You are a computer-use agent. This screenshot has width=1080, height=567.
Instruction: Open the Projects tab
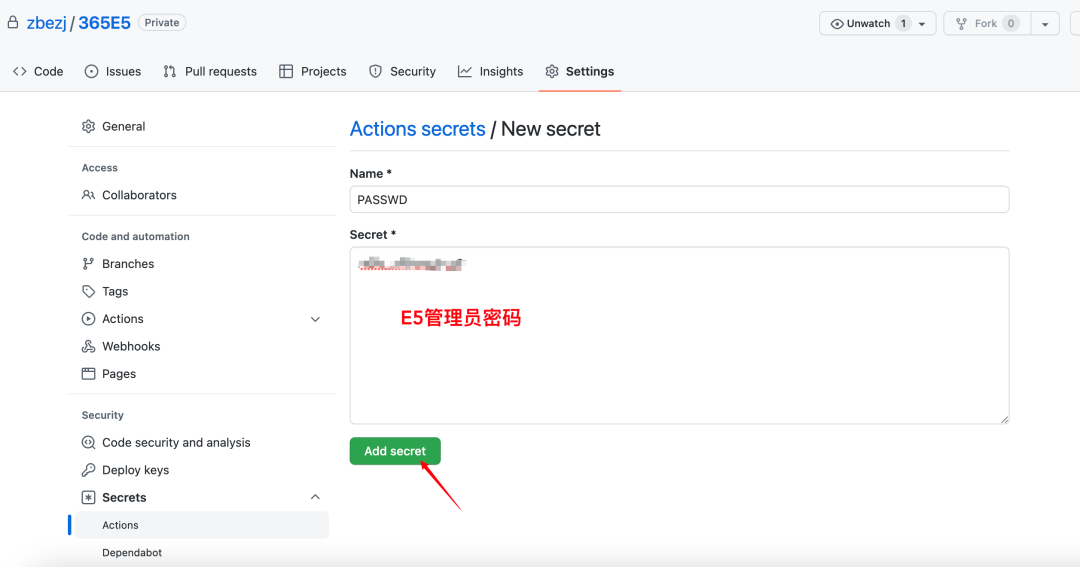pyautogui.click(x=313, y=72)
